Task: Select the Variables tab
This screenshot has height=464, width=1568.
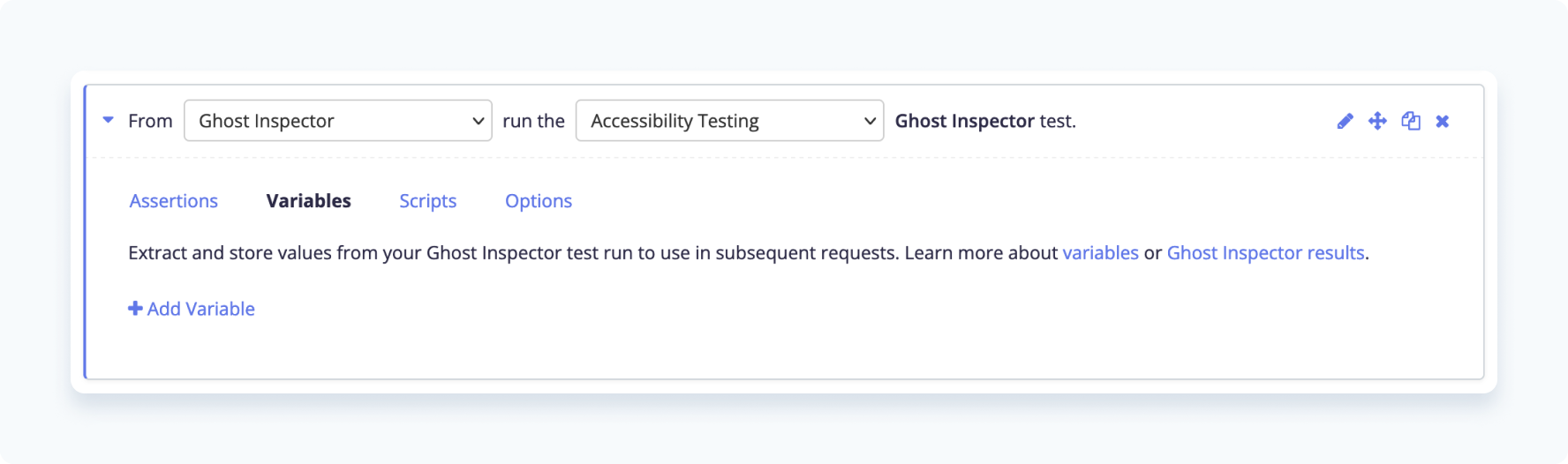Action: pos(308,201)
